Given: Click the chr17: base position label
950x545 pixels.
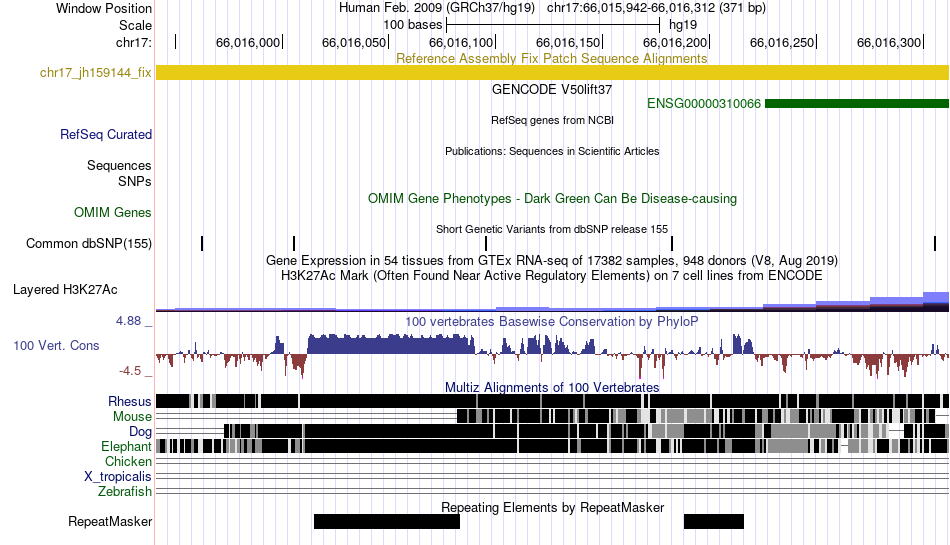Looking at the screenshot, I should coord(134,42).
